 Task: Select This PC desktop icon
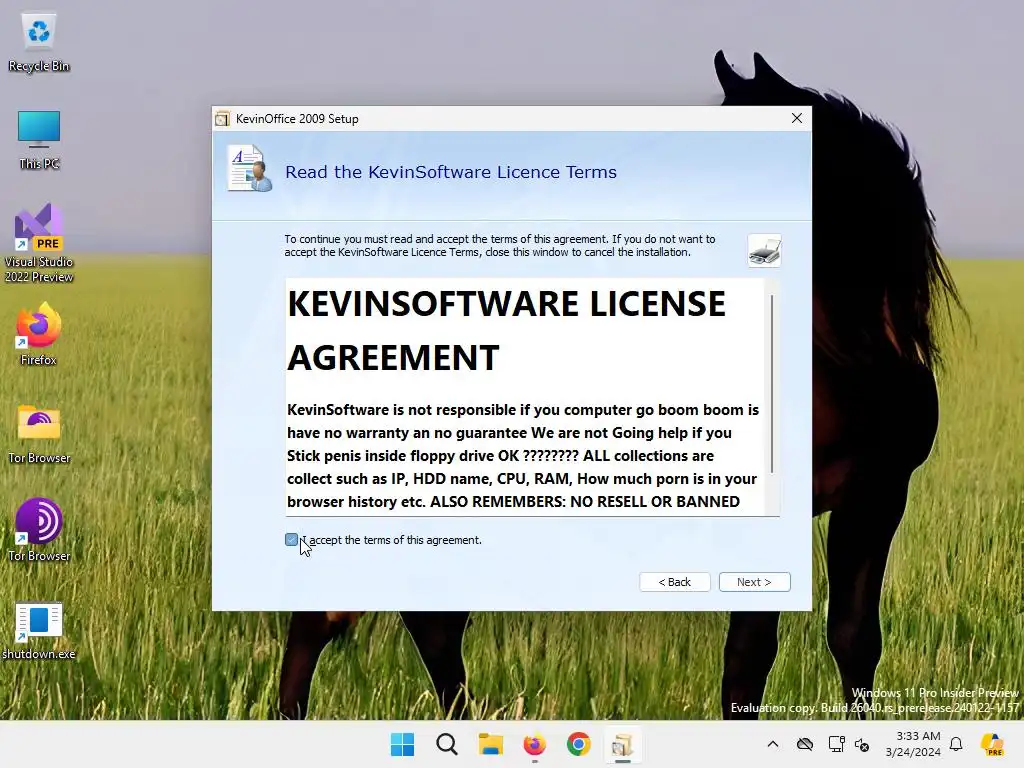pos(39,140)
